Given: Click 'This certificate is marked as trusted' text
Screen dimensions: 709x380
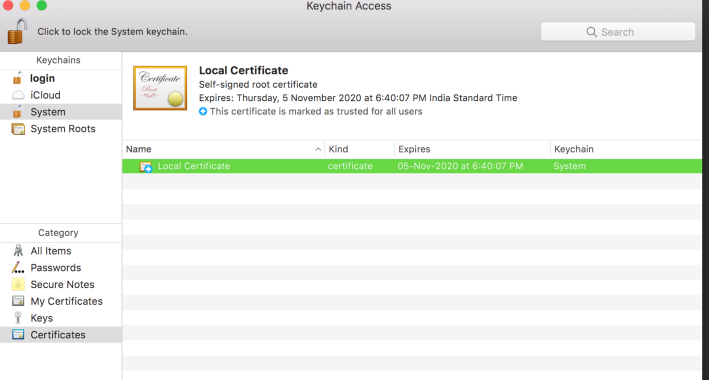Looking at the screenshot, I should coord(316,111).
